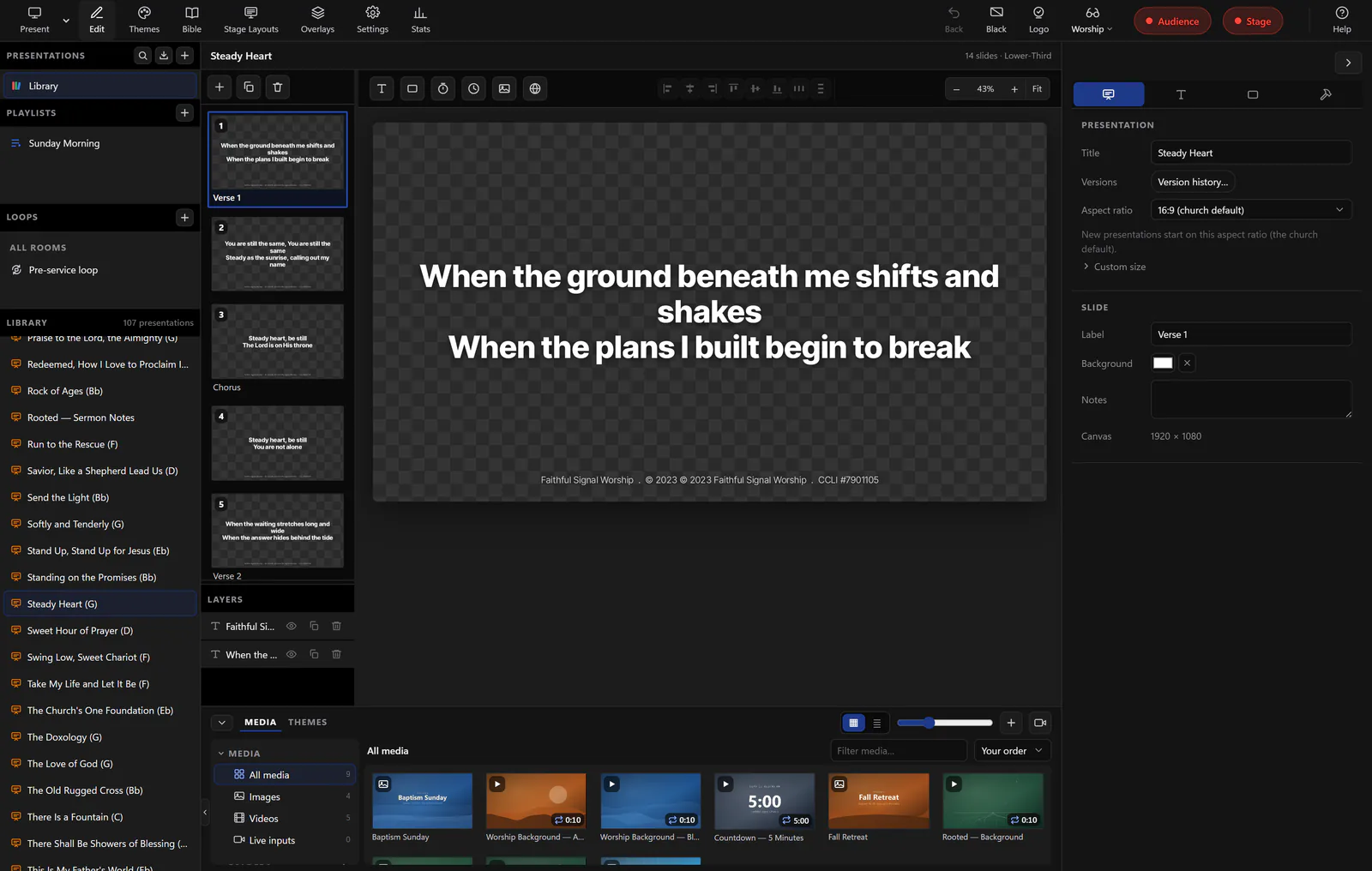
Task: Open the shape properties tab in inspector
Action: tap(1253, 94)
